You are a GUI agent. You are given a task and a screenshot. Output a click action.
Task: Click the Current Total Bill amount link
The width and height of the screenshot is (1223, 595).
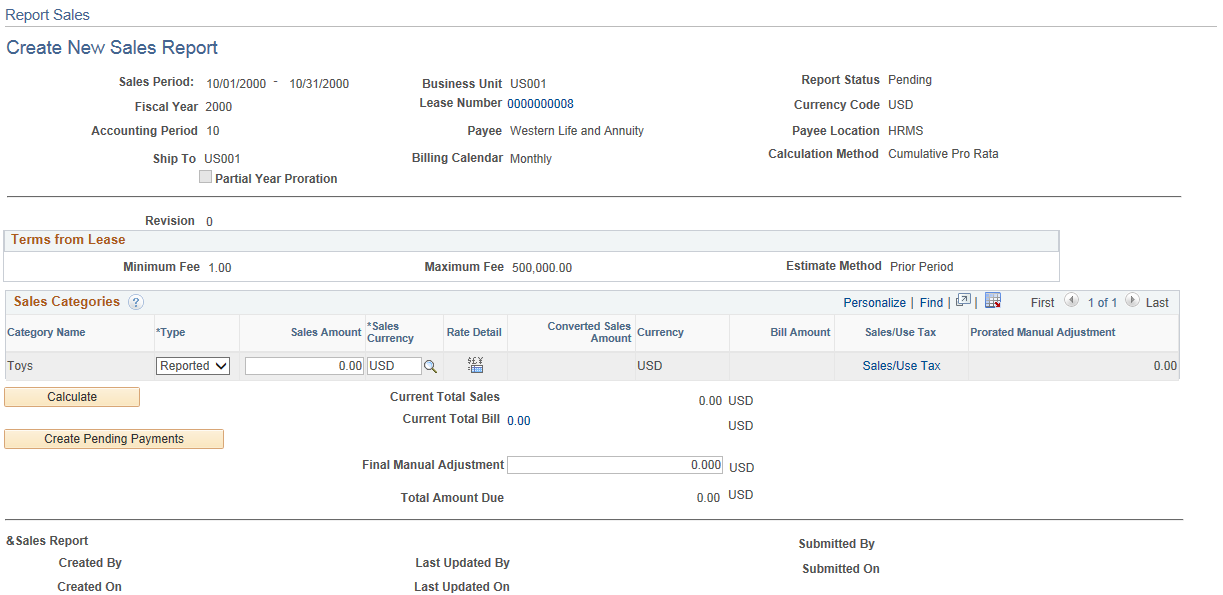[518, 420]
